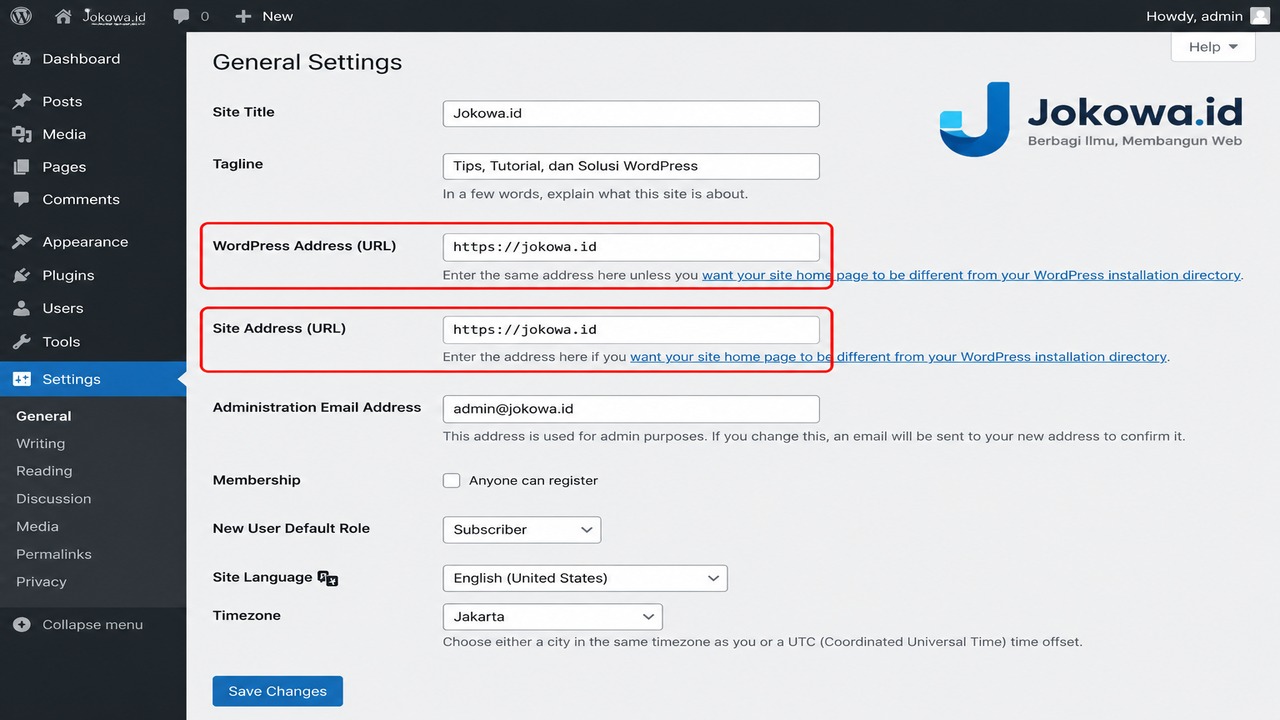Click the Users person icon

[x=21, y=308]
